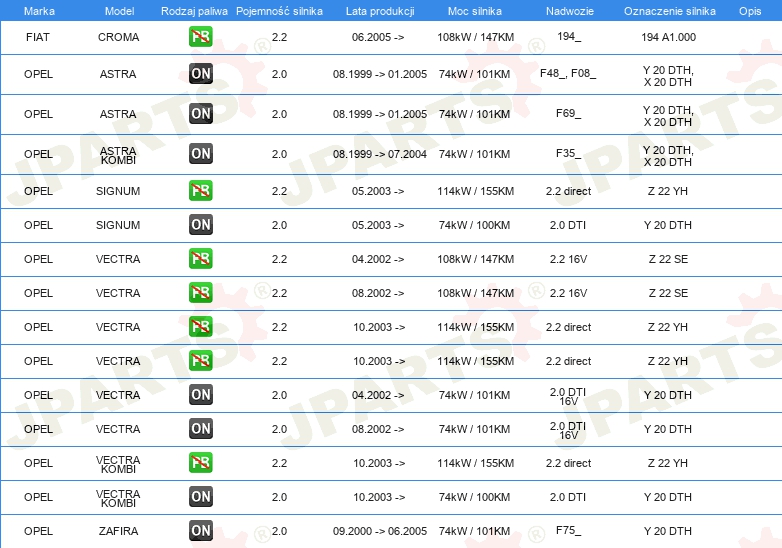
Task: Click the diesel ON icon in the SIGNUM 2.0 row
Action: (200, 225)
